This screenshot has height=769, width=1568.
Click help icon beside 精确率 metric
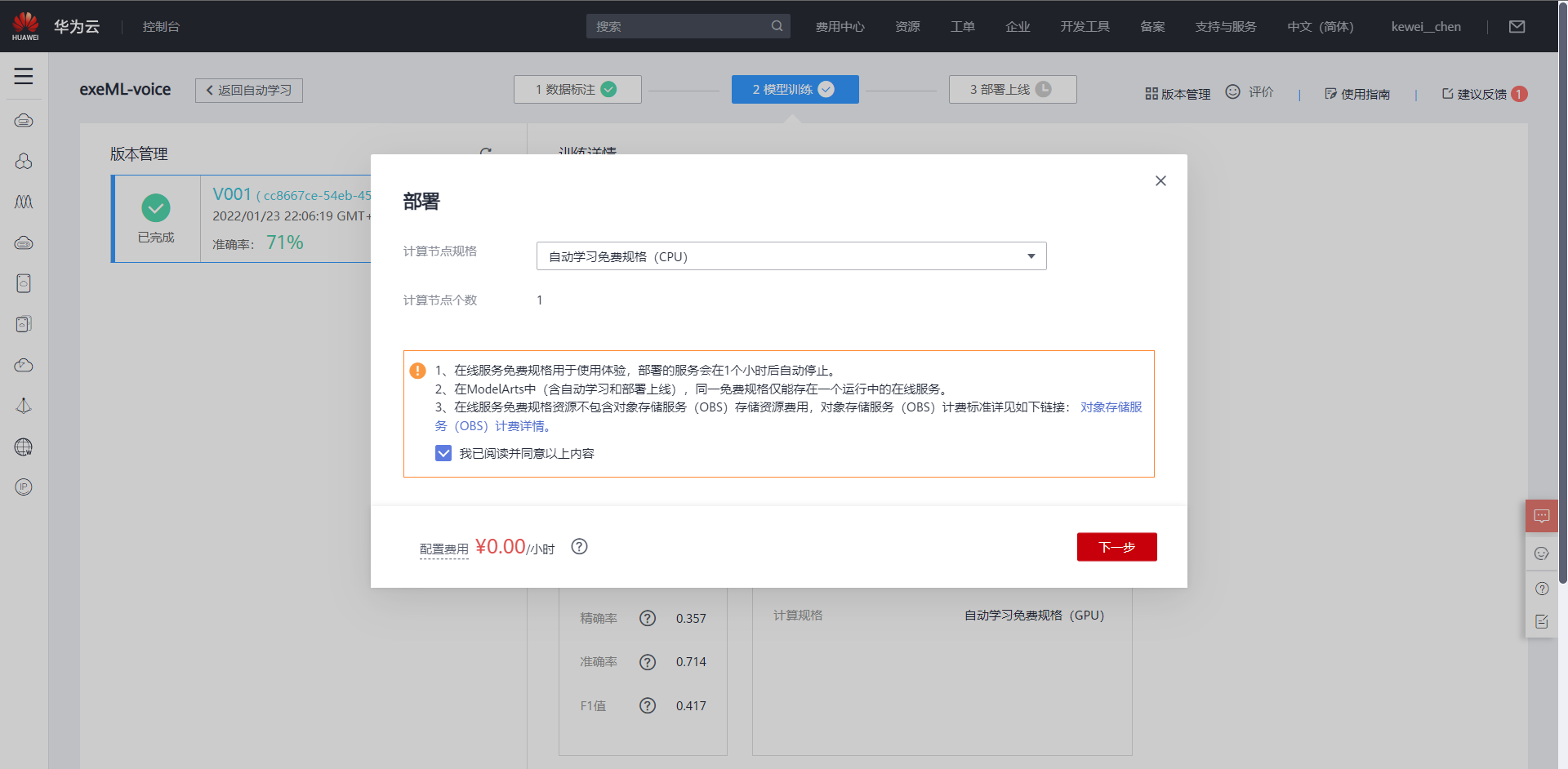[x=648, y=618]
